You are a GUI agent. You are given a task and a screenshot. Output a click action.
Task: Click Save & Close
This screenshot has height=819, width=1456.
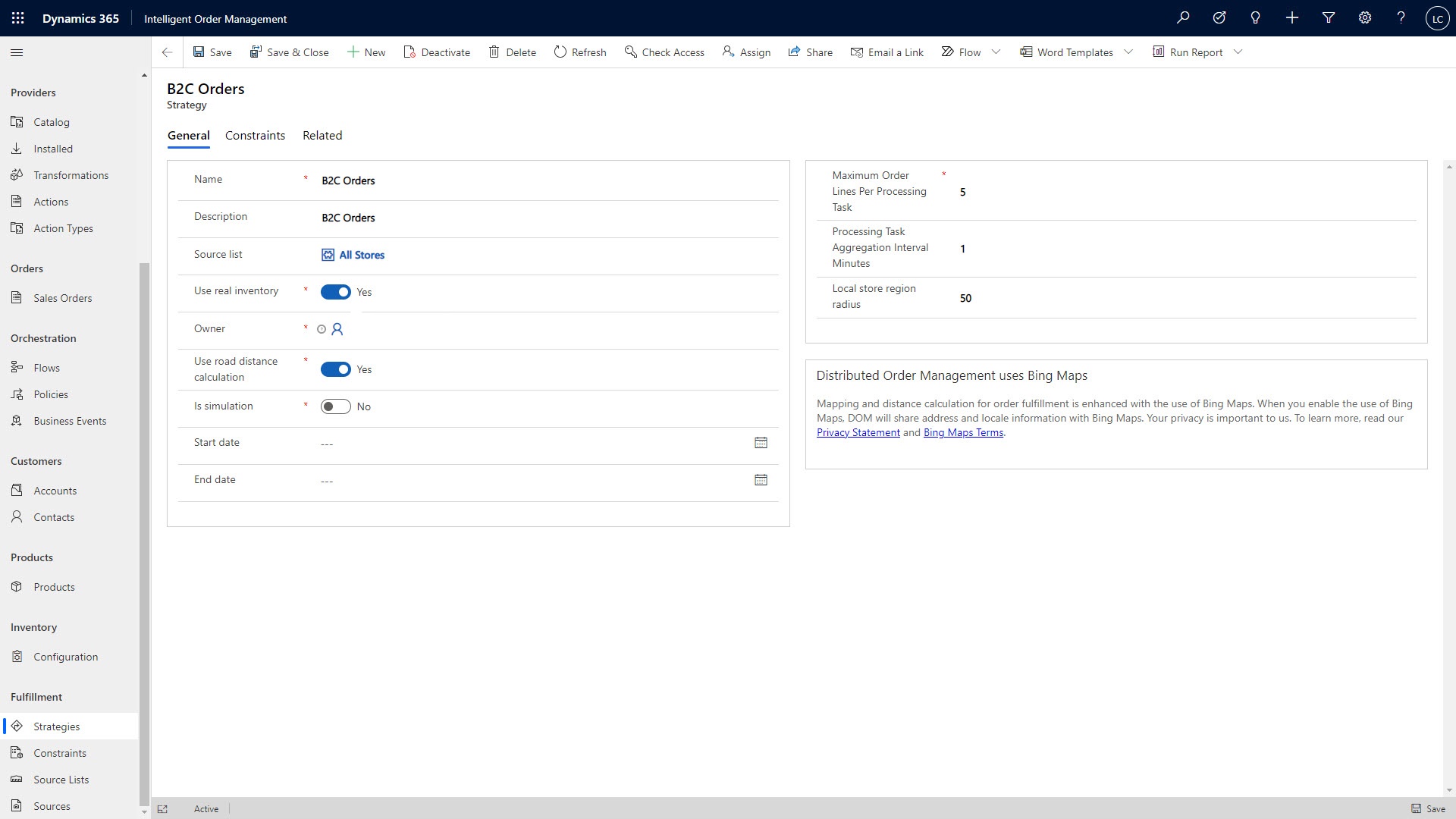289,52
